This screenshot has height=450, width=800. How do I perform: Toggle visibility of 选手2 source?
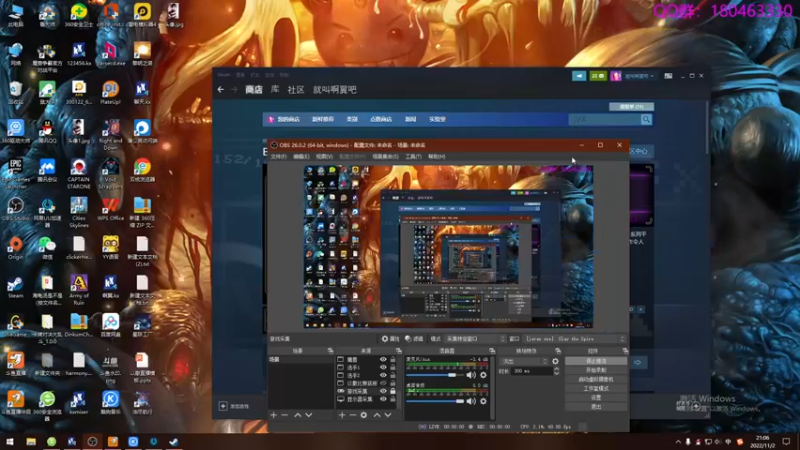(383, 375)
